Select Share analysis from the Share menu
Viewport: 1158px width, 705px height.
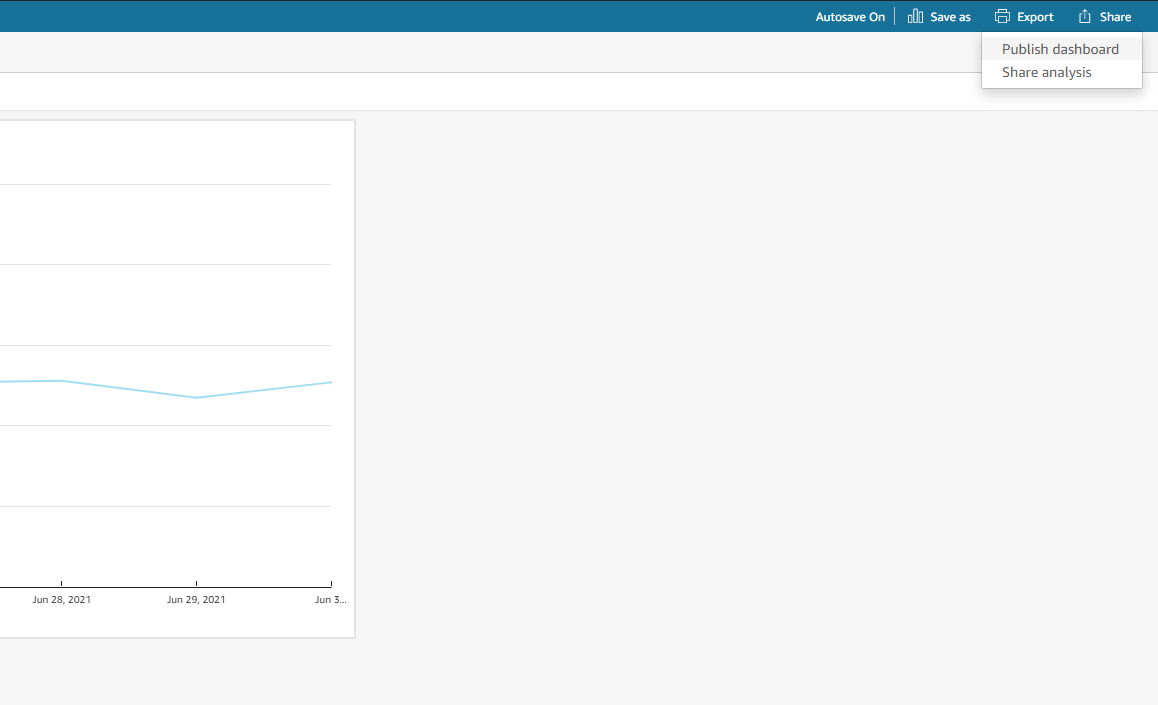pos(1061,72)
